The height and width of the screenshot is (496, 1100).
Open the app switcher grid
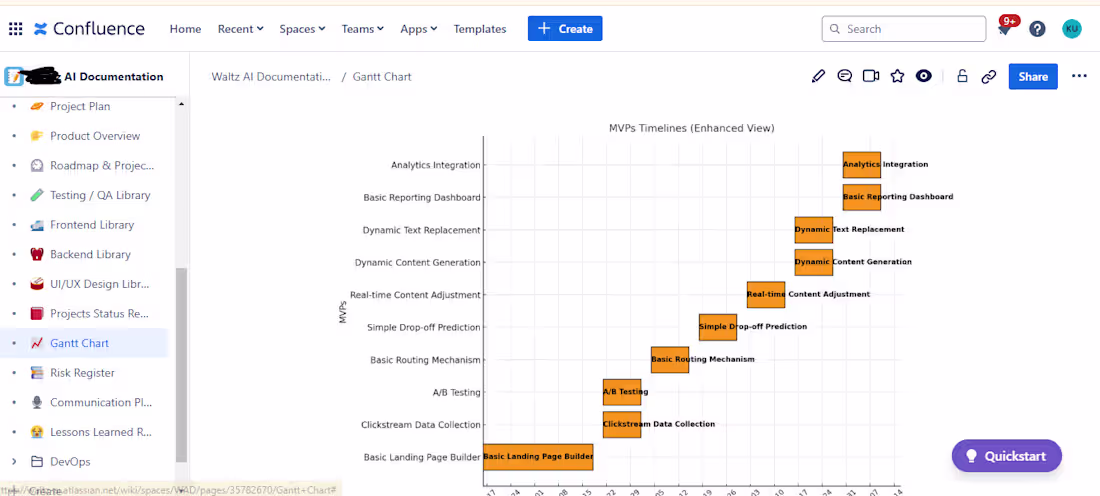(15, 29)
